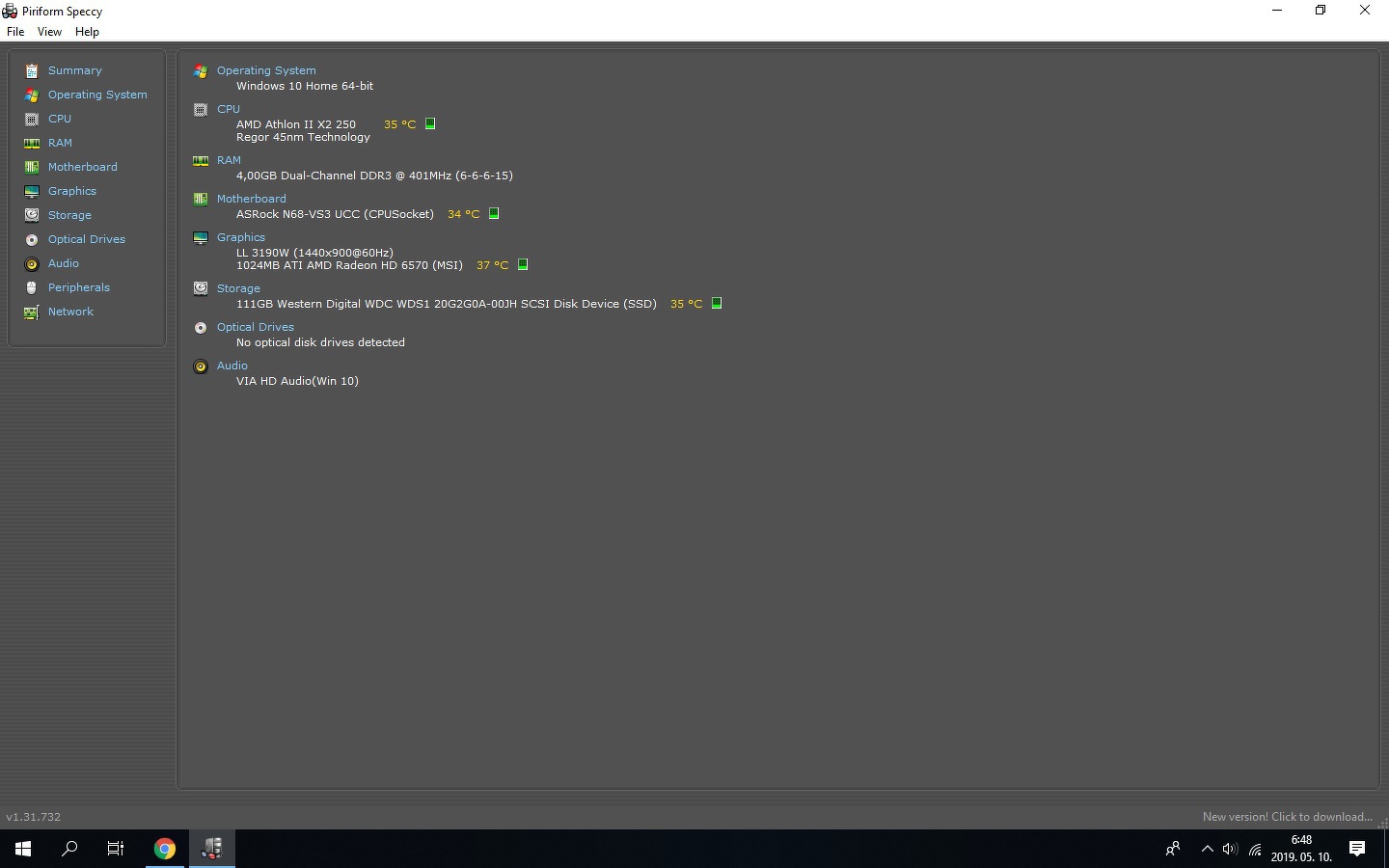Click the Motherboard icon in summary panel
Image resolution: width=1389 pixels, height=868 pixels.
pyautogui.click(x=201, y=199)
